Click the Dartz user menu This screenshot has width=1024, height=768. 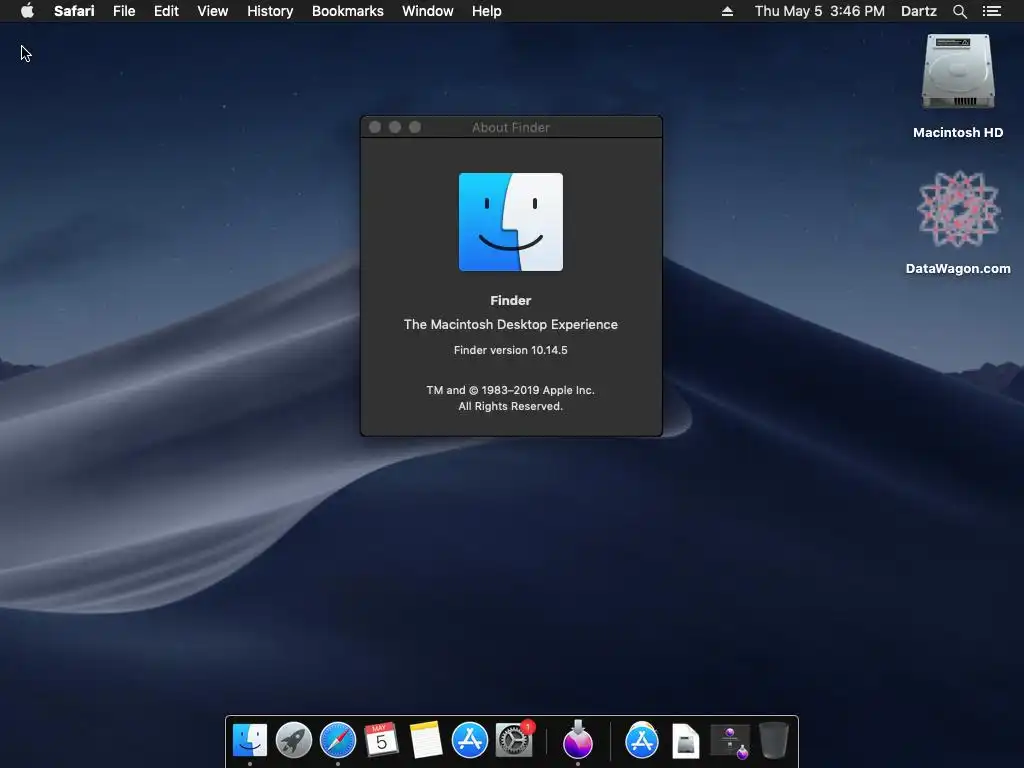(919, 11)
